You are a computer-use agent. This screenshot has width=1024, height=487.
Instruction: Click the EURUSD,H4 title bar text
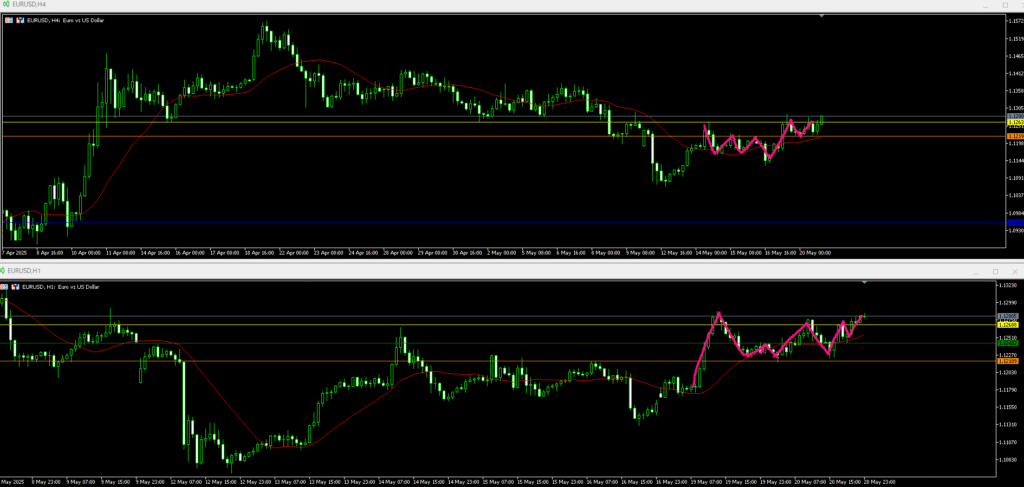pyautogui.click(x=28, y=5)
